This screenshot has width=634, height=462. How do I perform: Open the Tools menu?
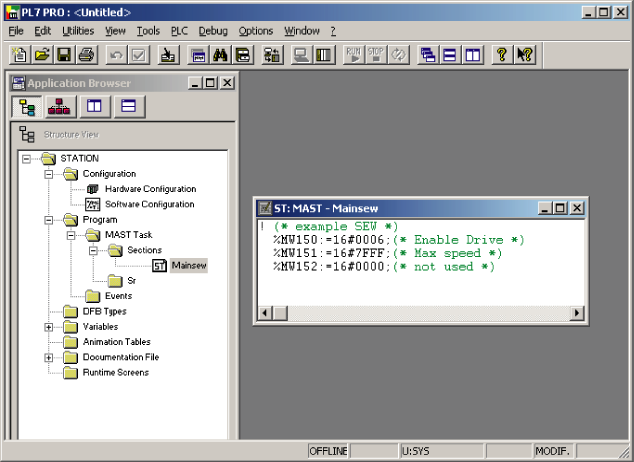point(148,31)
